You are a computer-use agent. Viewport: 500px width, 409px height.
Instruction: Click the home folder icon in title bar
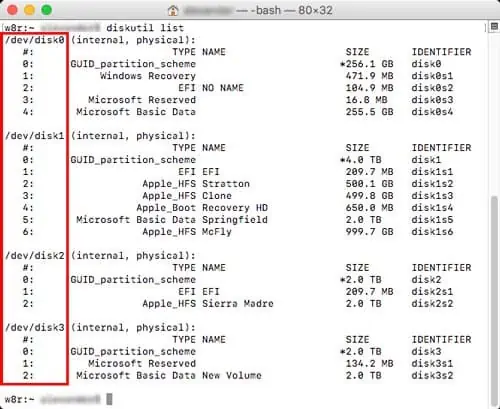[173, 10]
